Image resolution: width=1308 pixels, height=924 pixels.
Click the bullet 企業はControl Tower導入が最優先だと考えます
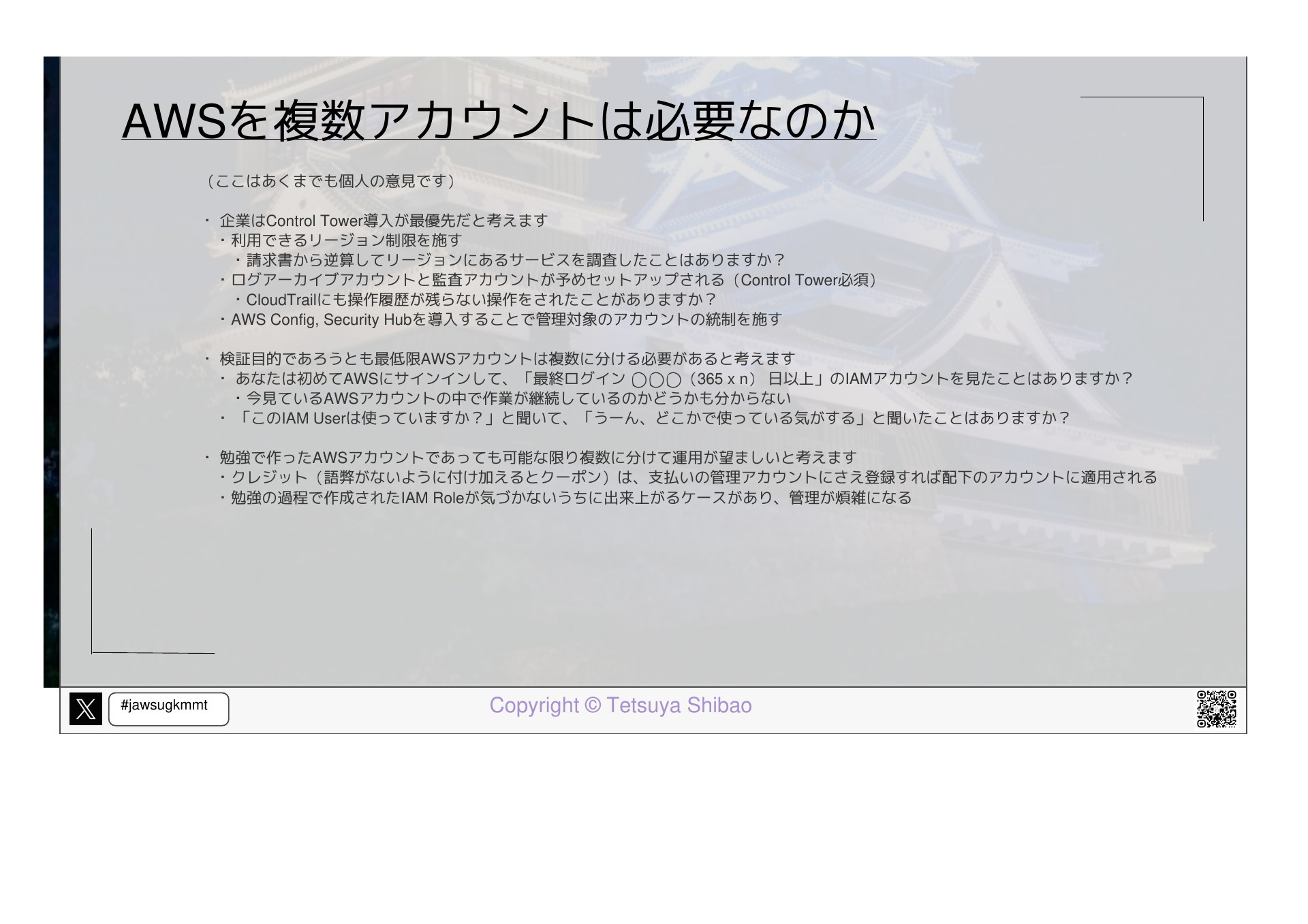coord(377,221)
